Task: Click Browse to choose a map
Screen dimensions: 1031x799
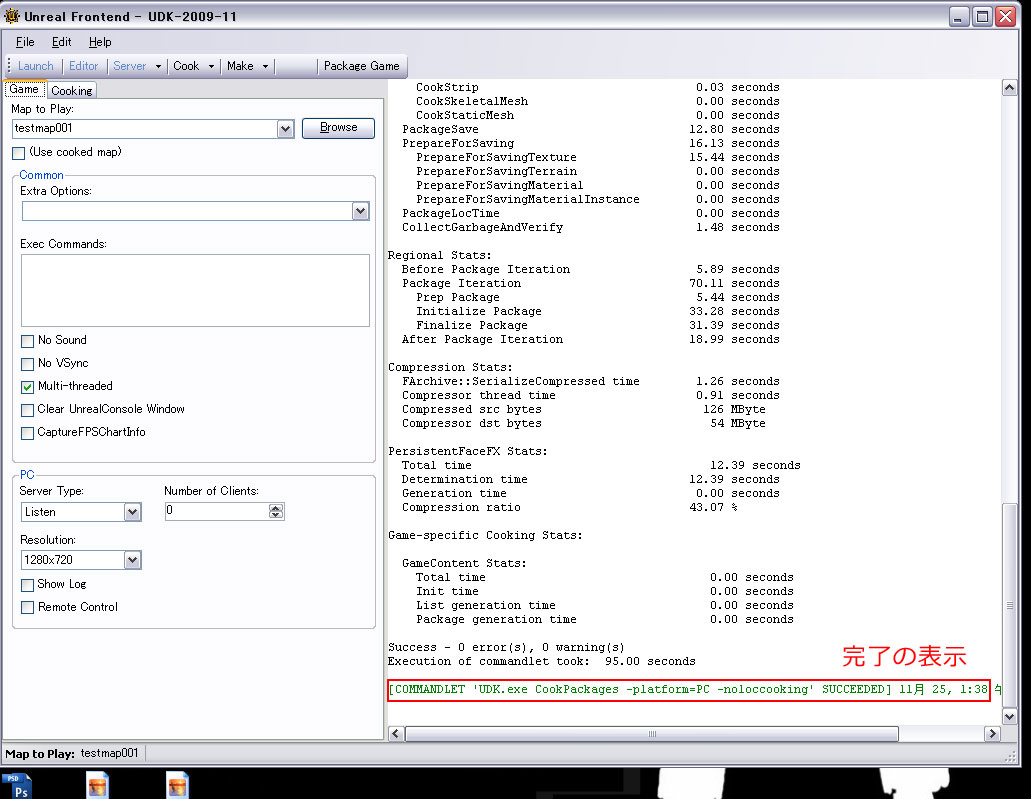Action: pos(338,128)
